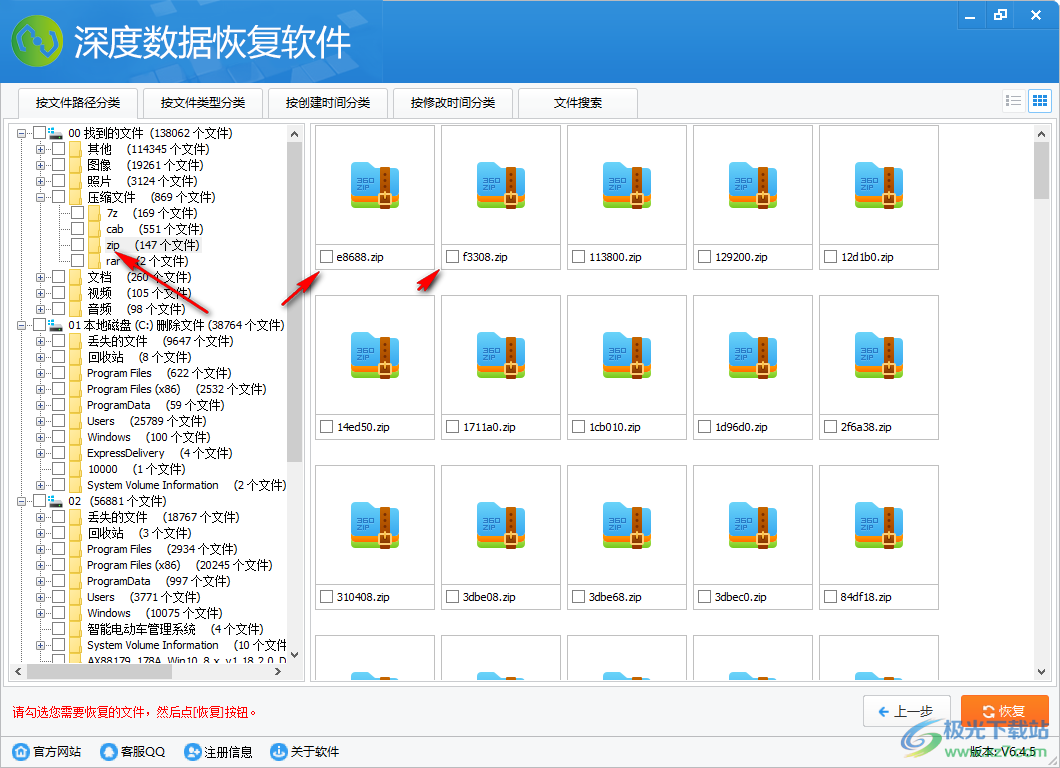Check the zip folder tree checkbox
1060x768 pixels.
coord(78,245)
